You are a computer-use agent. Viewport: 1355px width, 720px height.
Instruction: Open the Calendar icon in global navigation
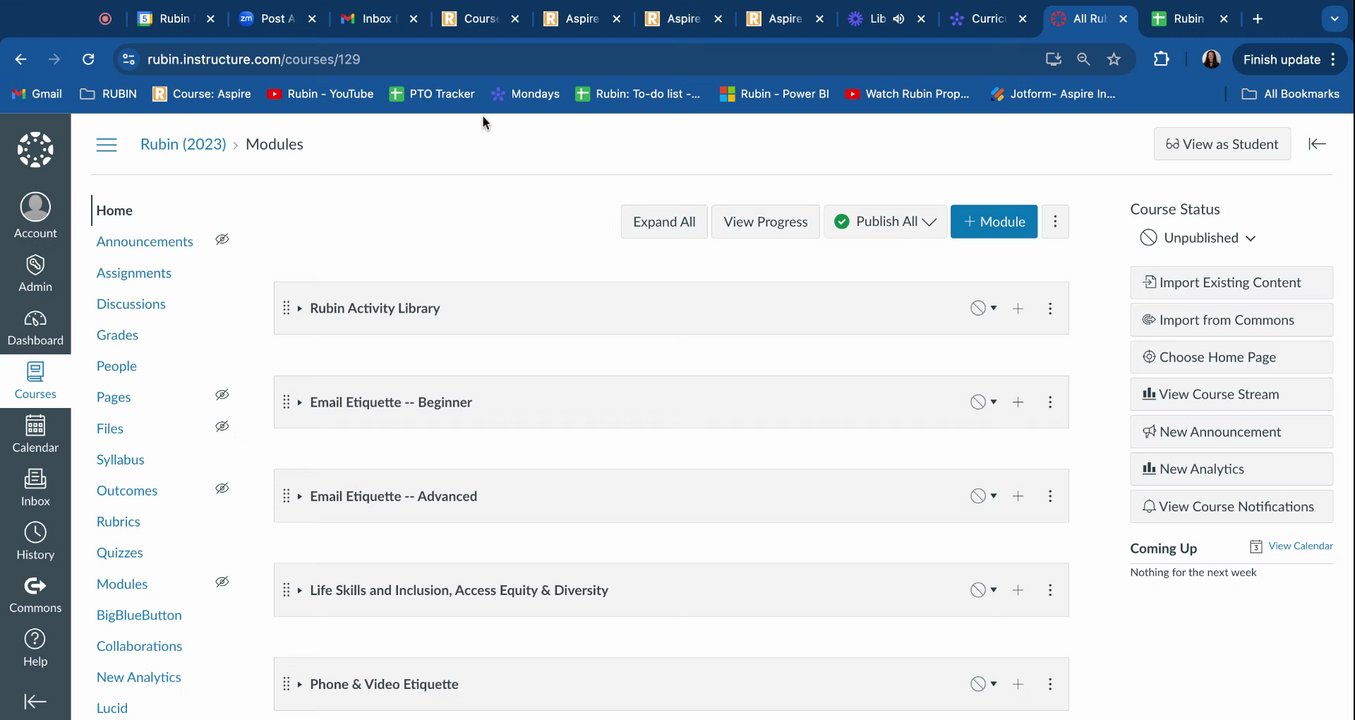(35, 427)
